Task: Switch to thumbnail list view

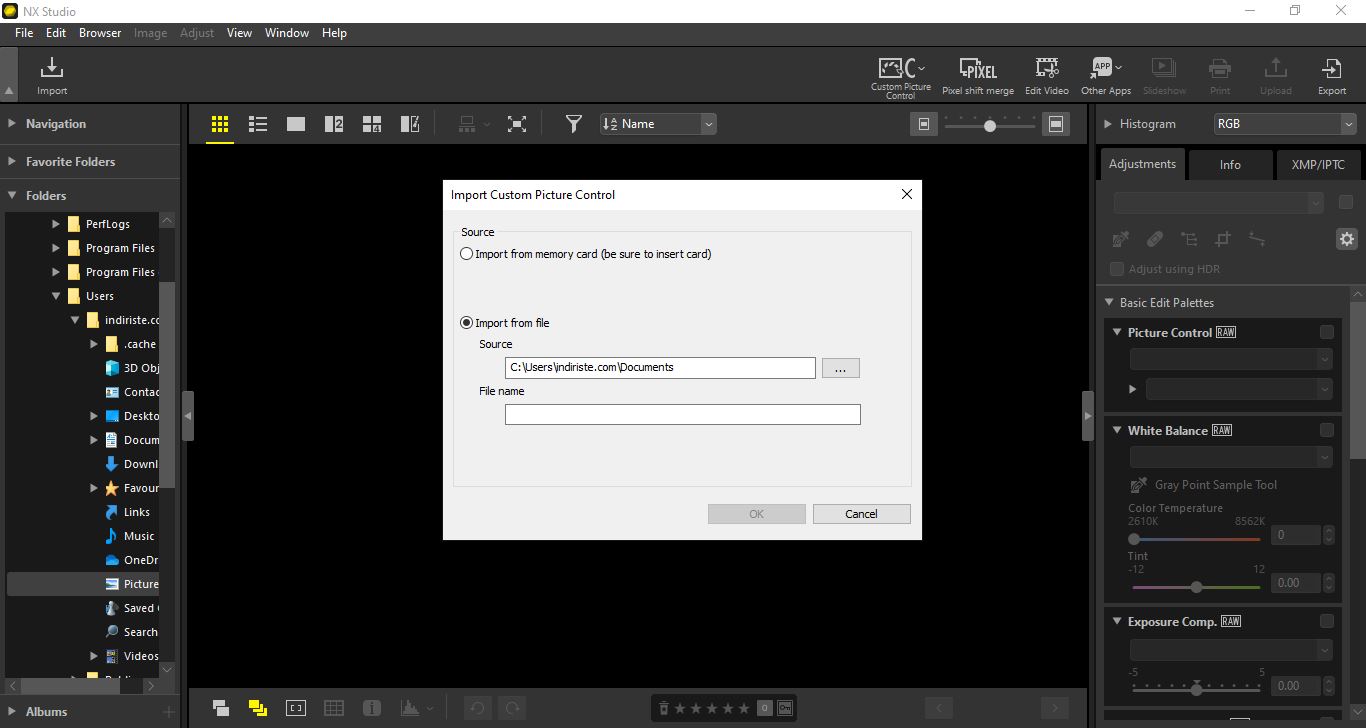Action: pyautogui.click(x=258, y=124)
